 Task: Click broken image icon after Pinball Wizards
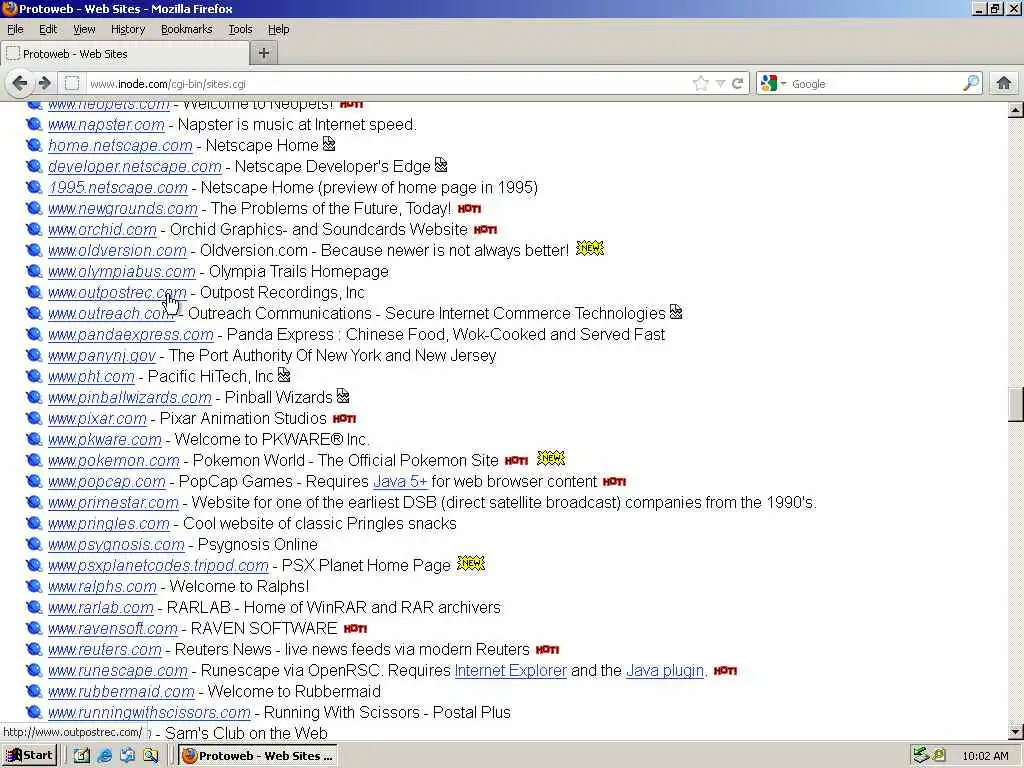click(x=343, y=396)
